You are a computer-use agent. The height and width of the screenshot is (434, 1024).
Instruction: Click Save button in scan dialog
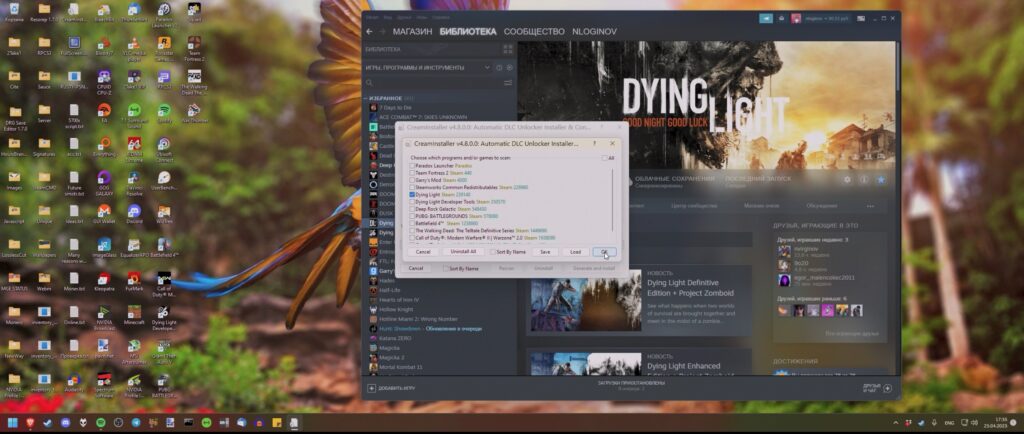point(545,252)
